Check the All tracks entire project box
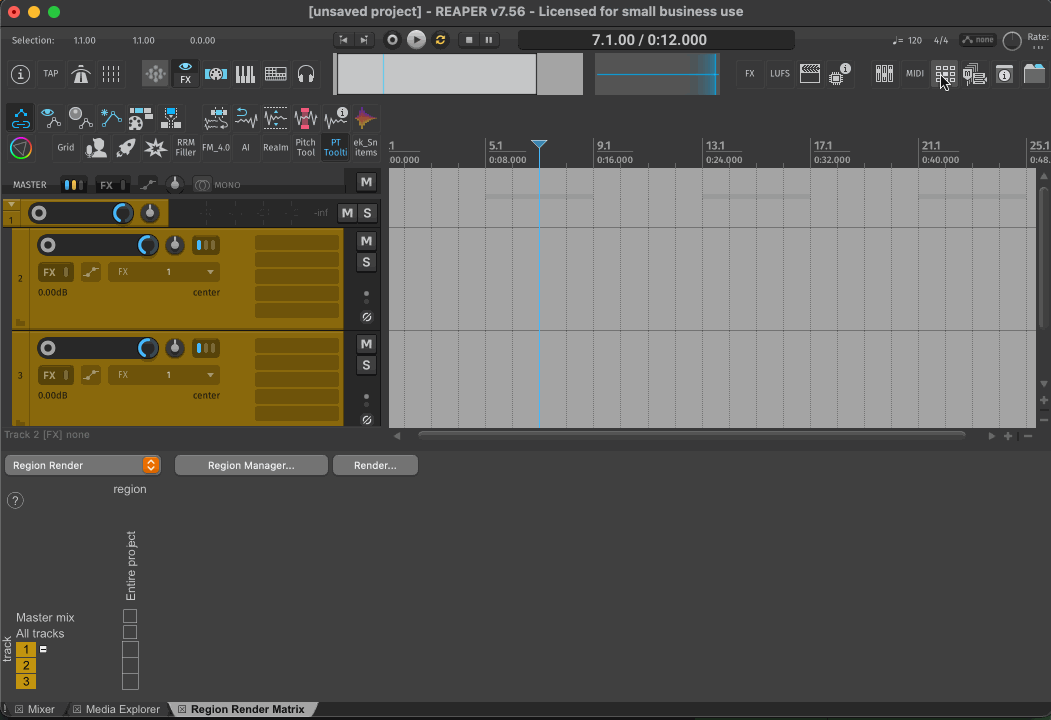The height and width of the screenshot is (720, 1051). tap(130, 632)
